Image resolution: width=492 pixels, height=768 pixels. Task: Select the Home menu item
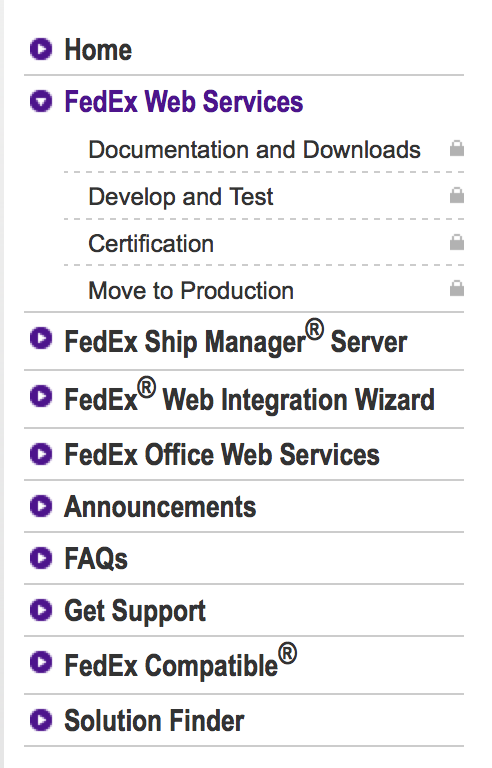98,49
